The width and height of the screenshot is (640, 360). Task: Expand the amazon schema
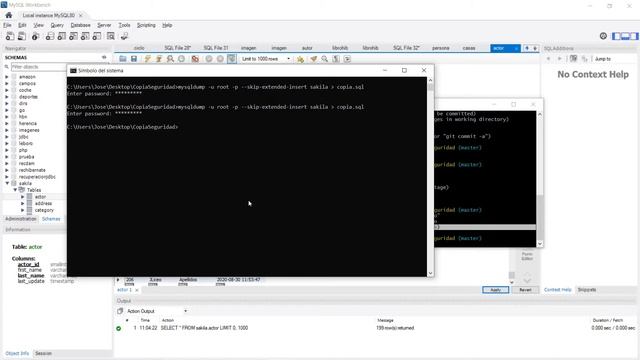[x=7, y=77]
